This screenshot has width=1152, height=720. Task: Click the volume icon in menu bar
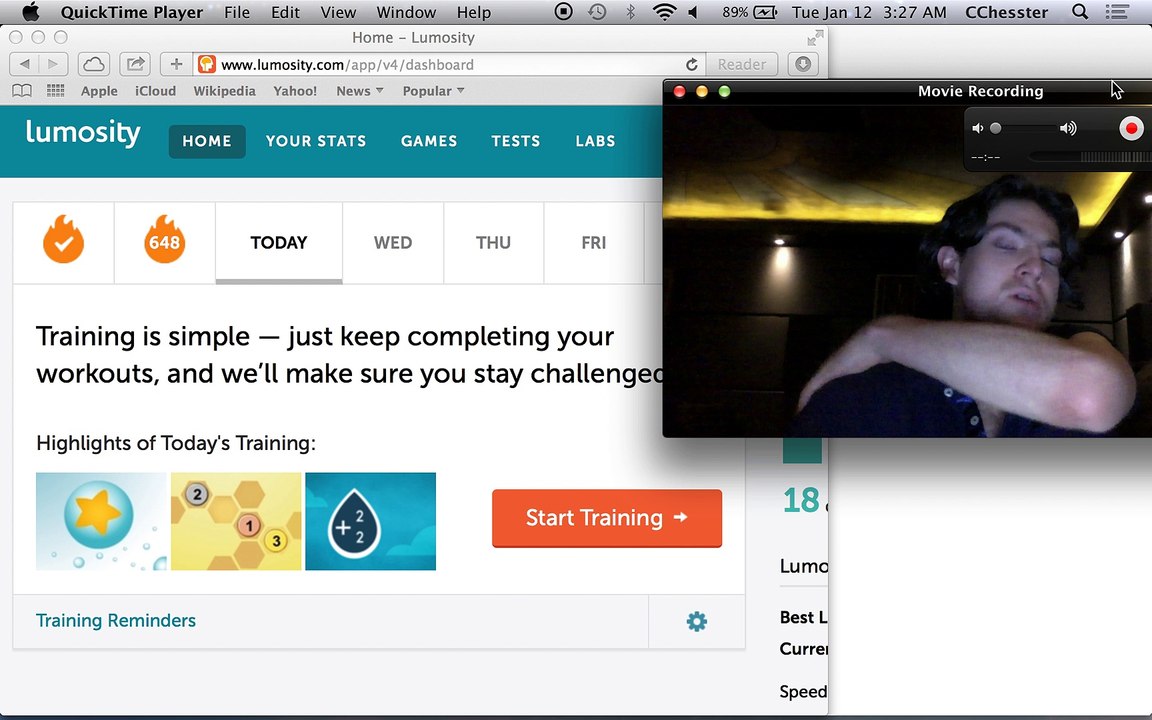click(694, 12)
